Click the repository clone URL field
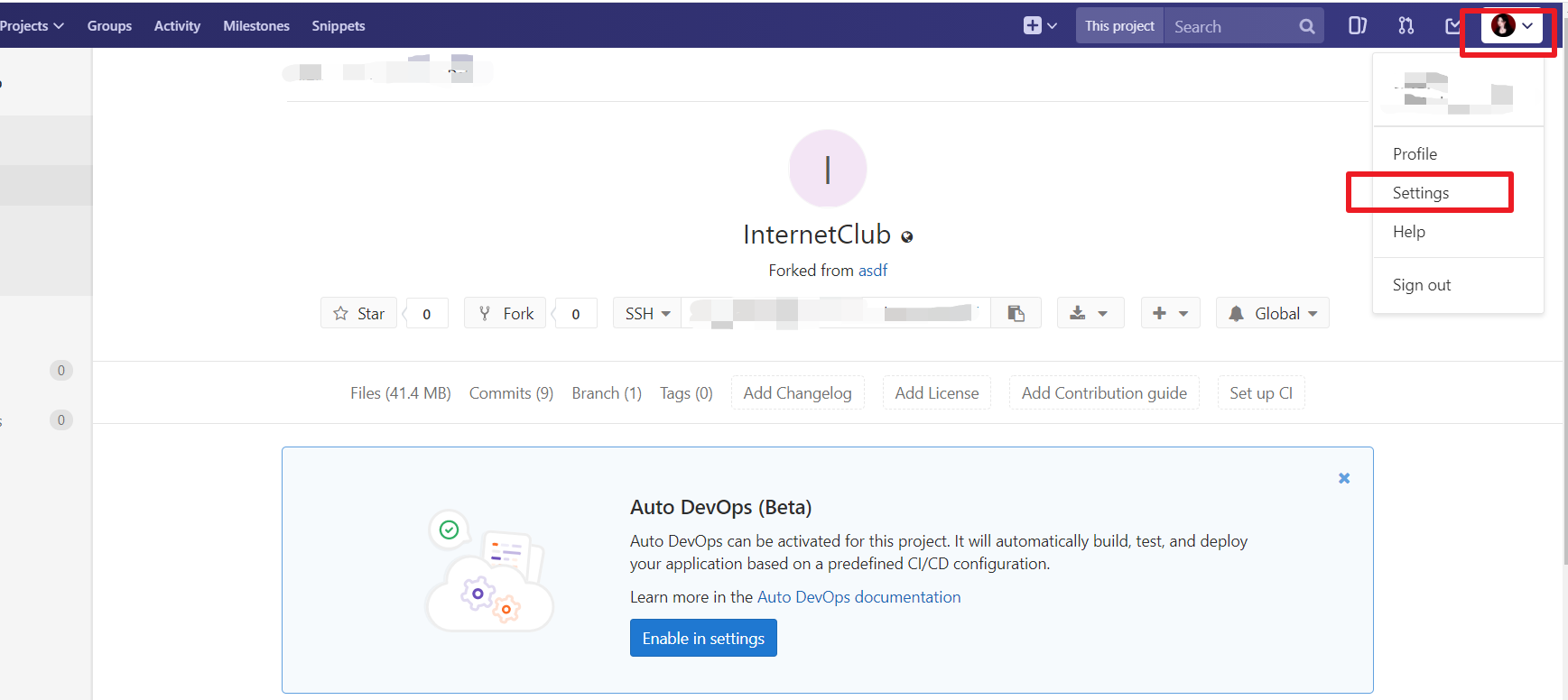 coord(836,313)
